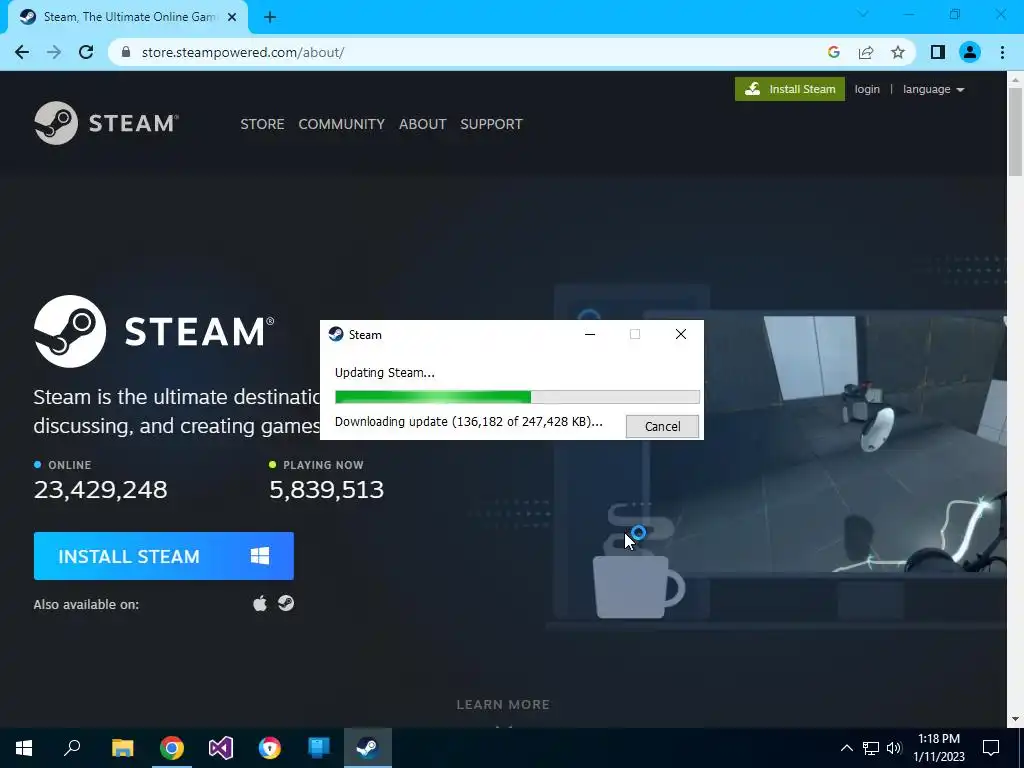
Task: Open tab search chevron in title bar
Action: pyautogui.click(x=863, y=14)
